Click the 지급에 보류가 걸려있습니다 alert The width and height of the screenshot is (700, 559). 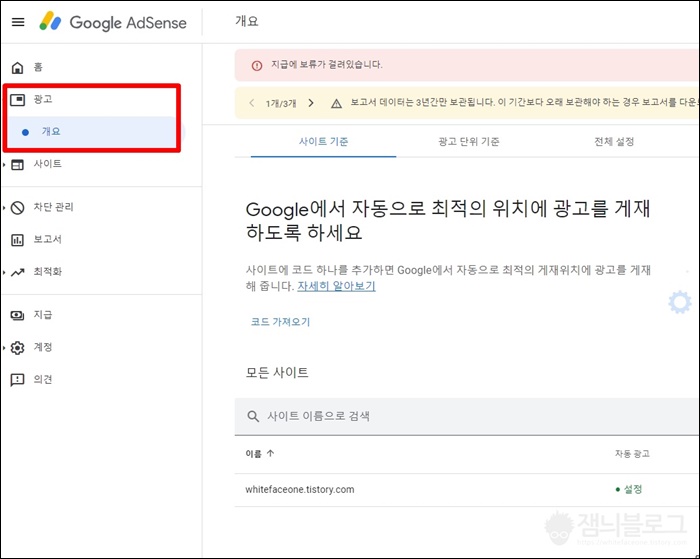(x=467, y=65)
